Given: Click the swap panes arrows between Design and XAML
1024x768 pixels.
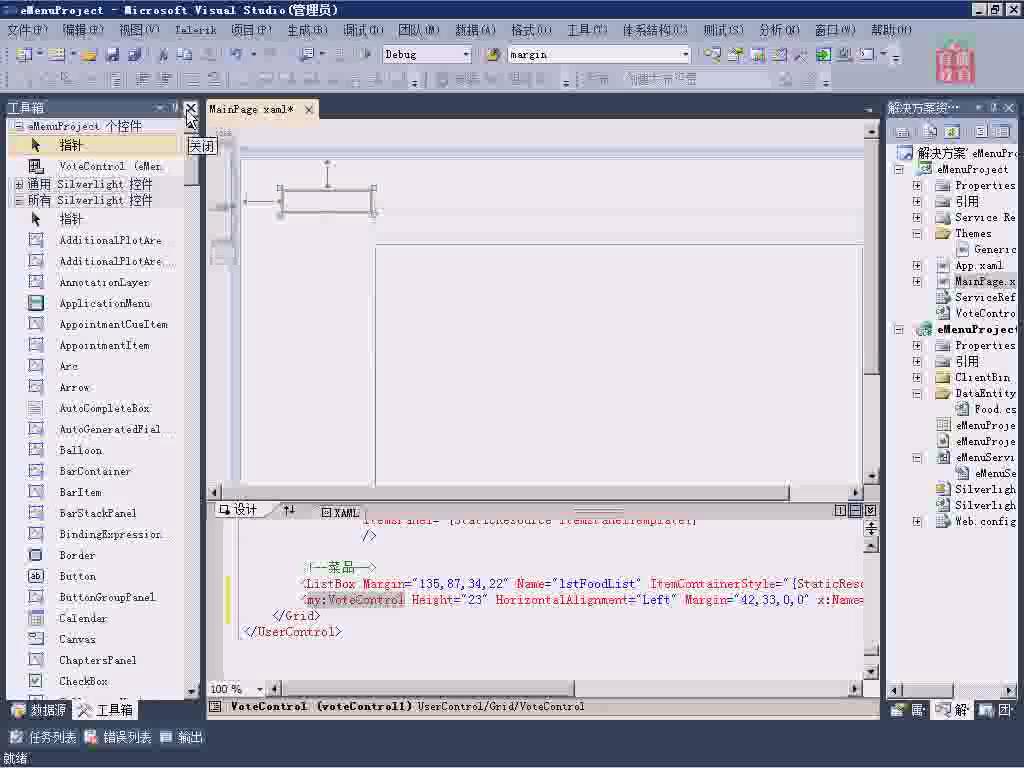Looking at the screenshot, I should pos(289,511).
